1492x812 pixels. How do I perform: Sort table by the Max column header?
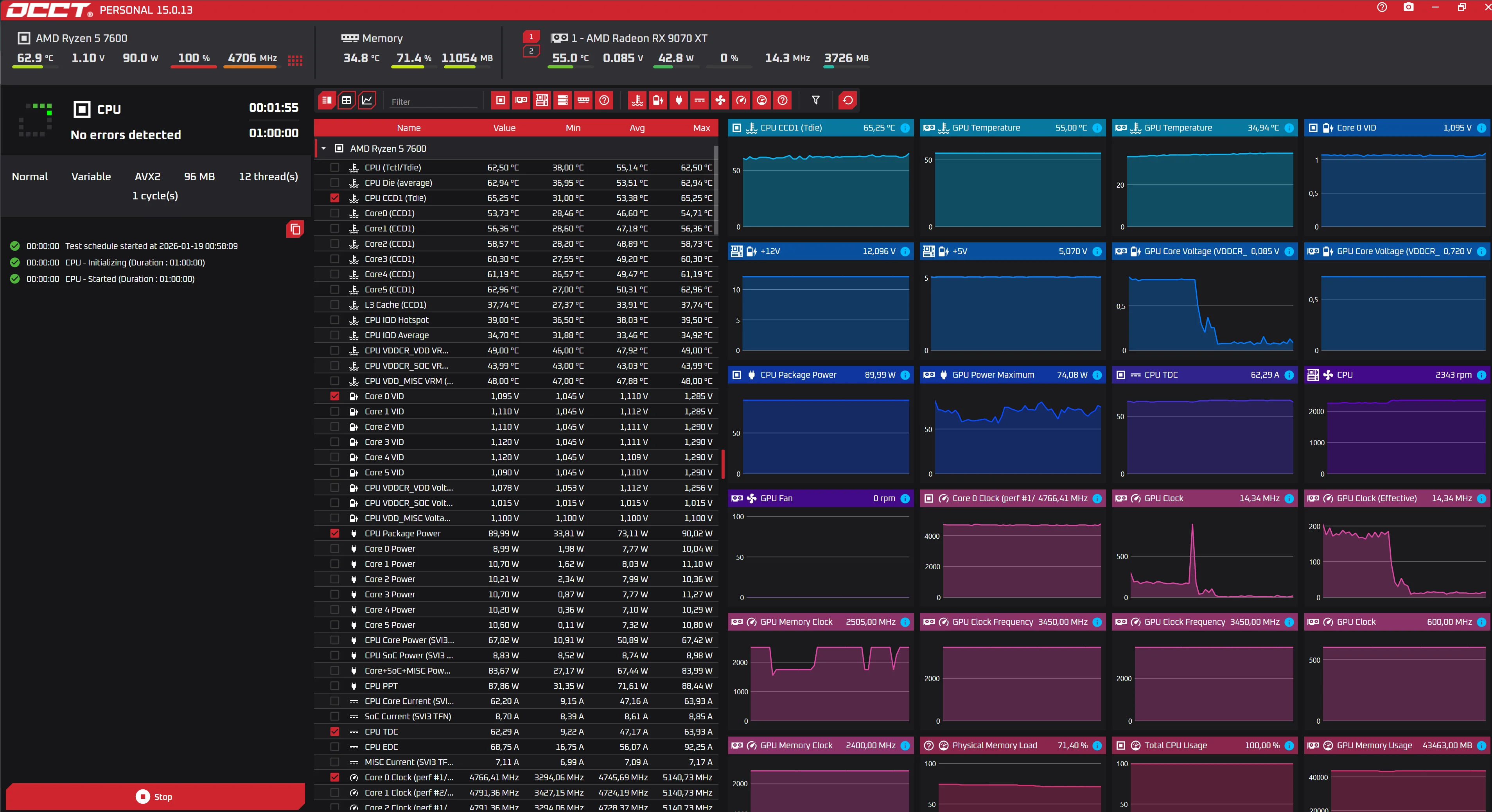coord(701,128)
